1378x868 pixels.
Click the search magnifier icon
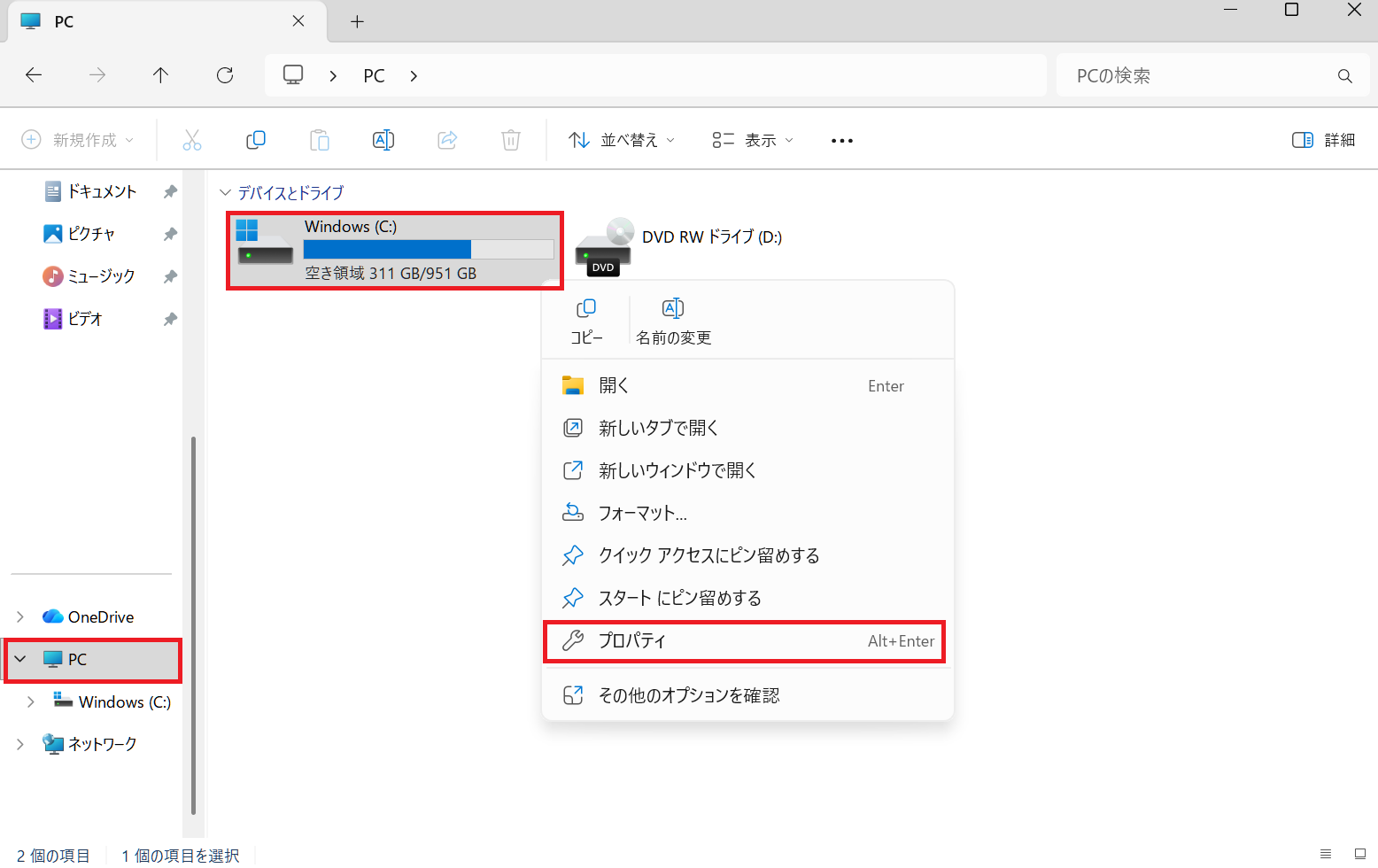(x=1344, y=76)
